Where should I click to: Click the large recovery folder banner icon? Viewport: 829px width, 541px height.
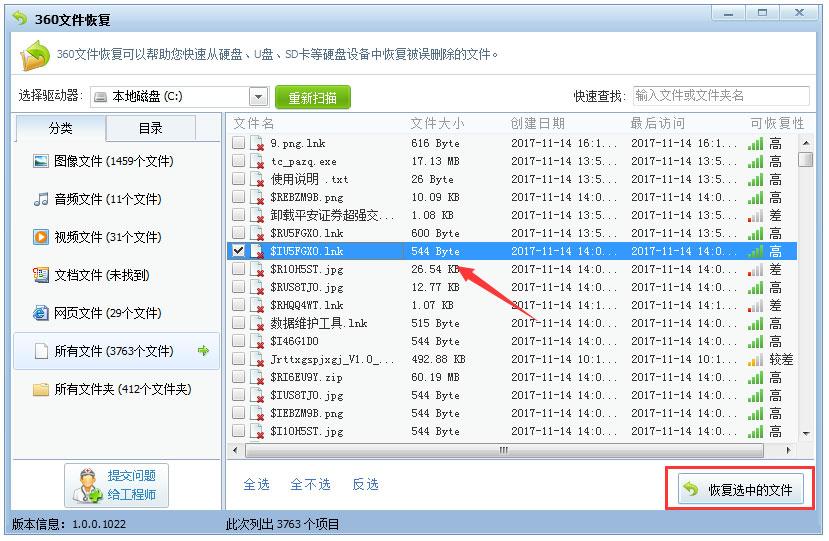click(34, 55)
